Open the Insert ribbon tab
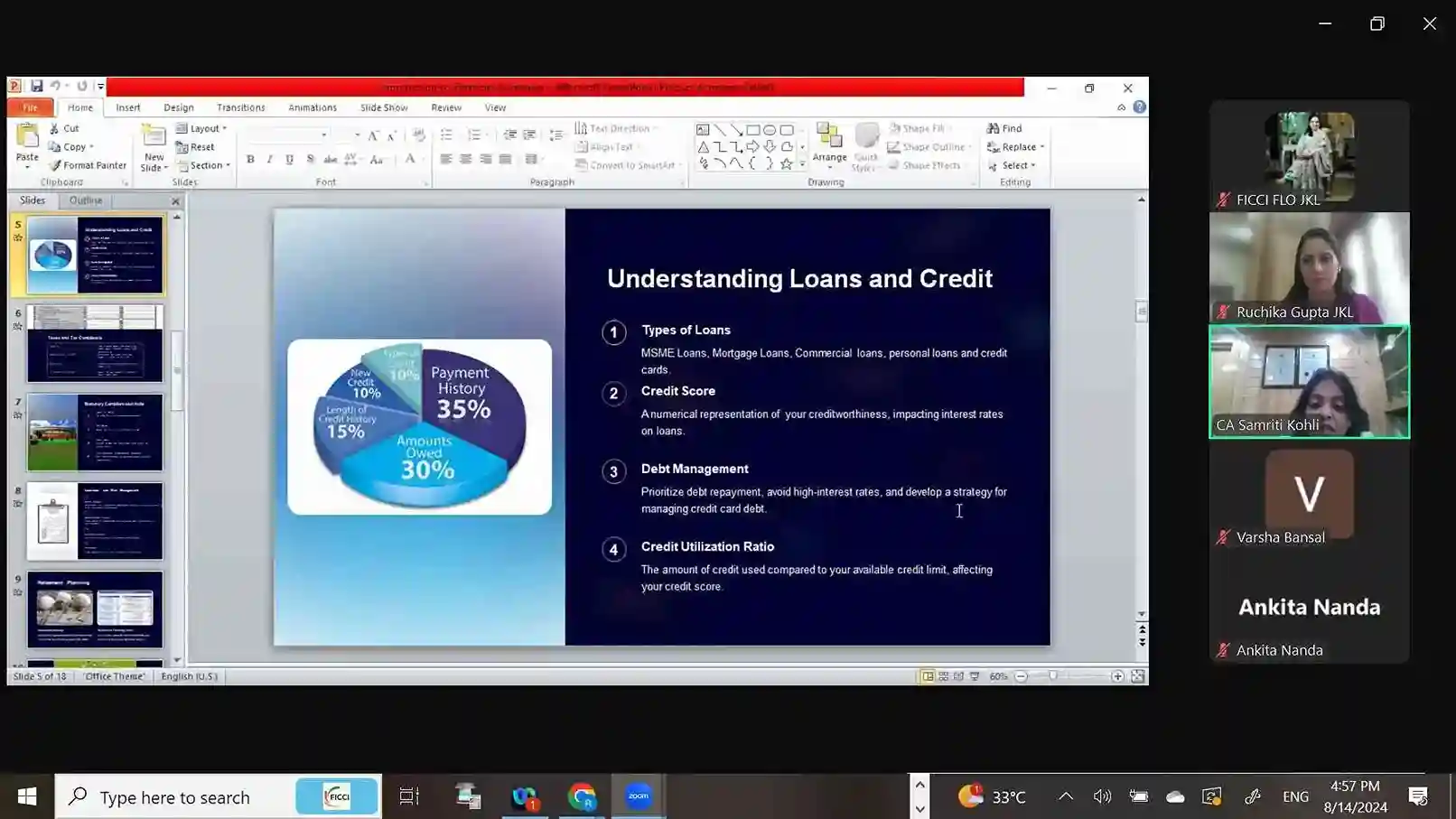 coord(127,107)
